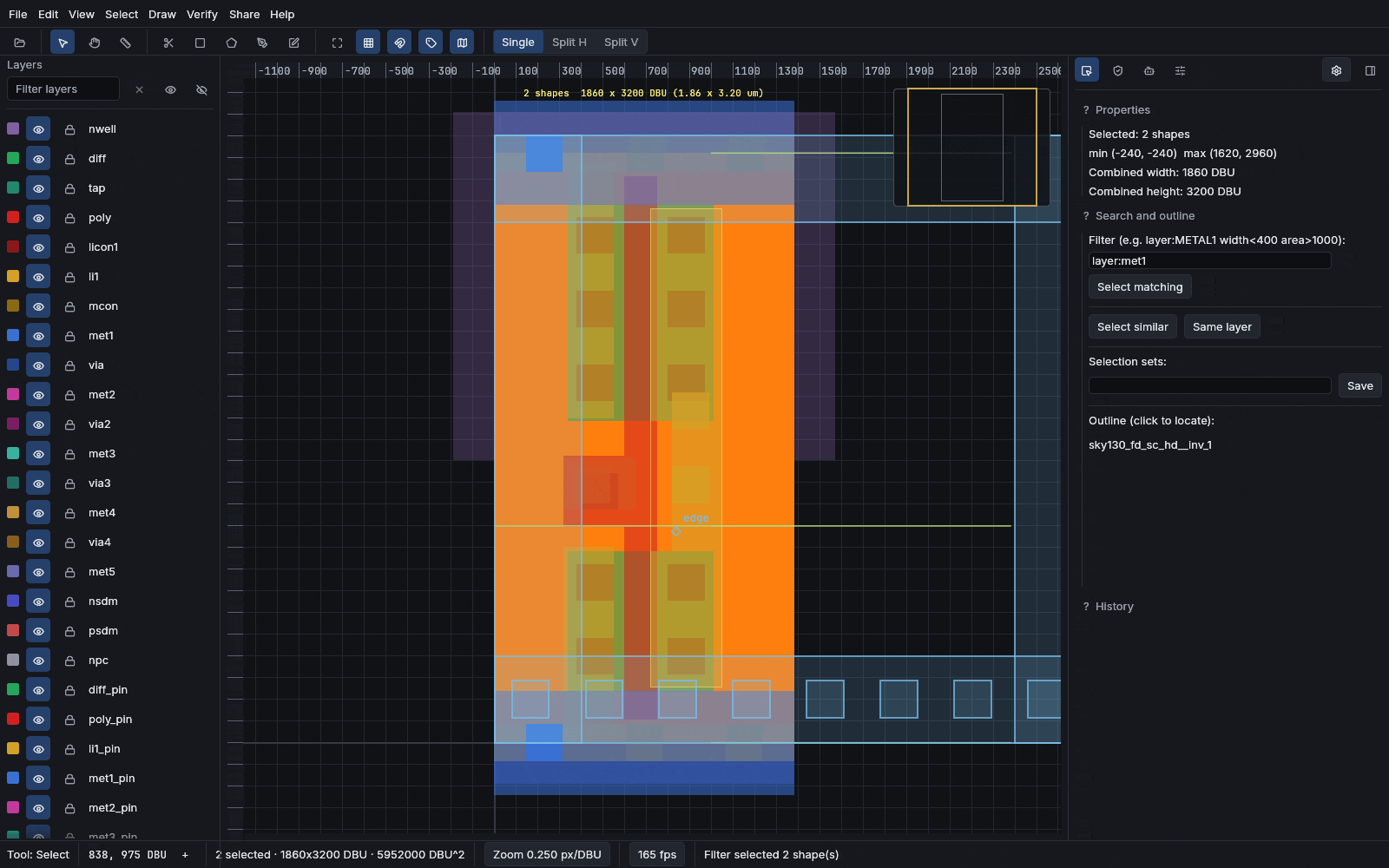
Task: Hide all layers with crossed-eye icon
Action: [x=202, y=89]
